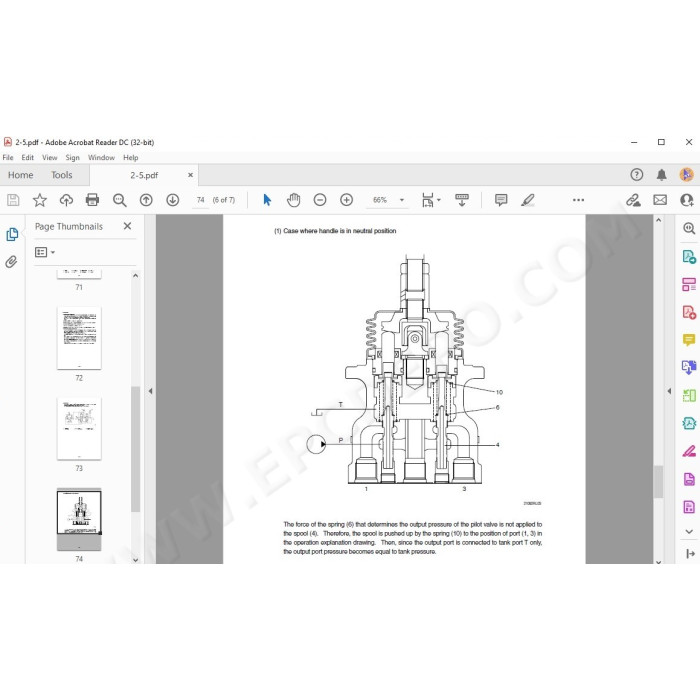Viewport: 700px width, 700px height.
Task: Go to the next page with the down arrow
Action: (173, 200)
